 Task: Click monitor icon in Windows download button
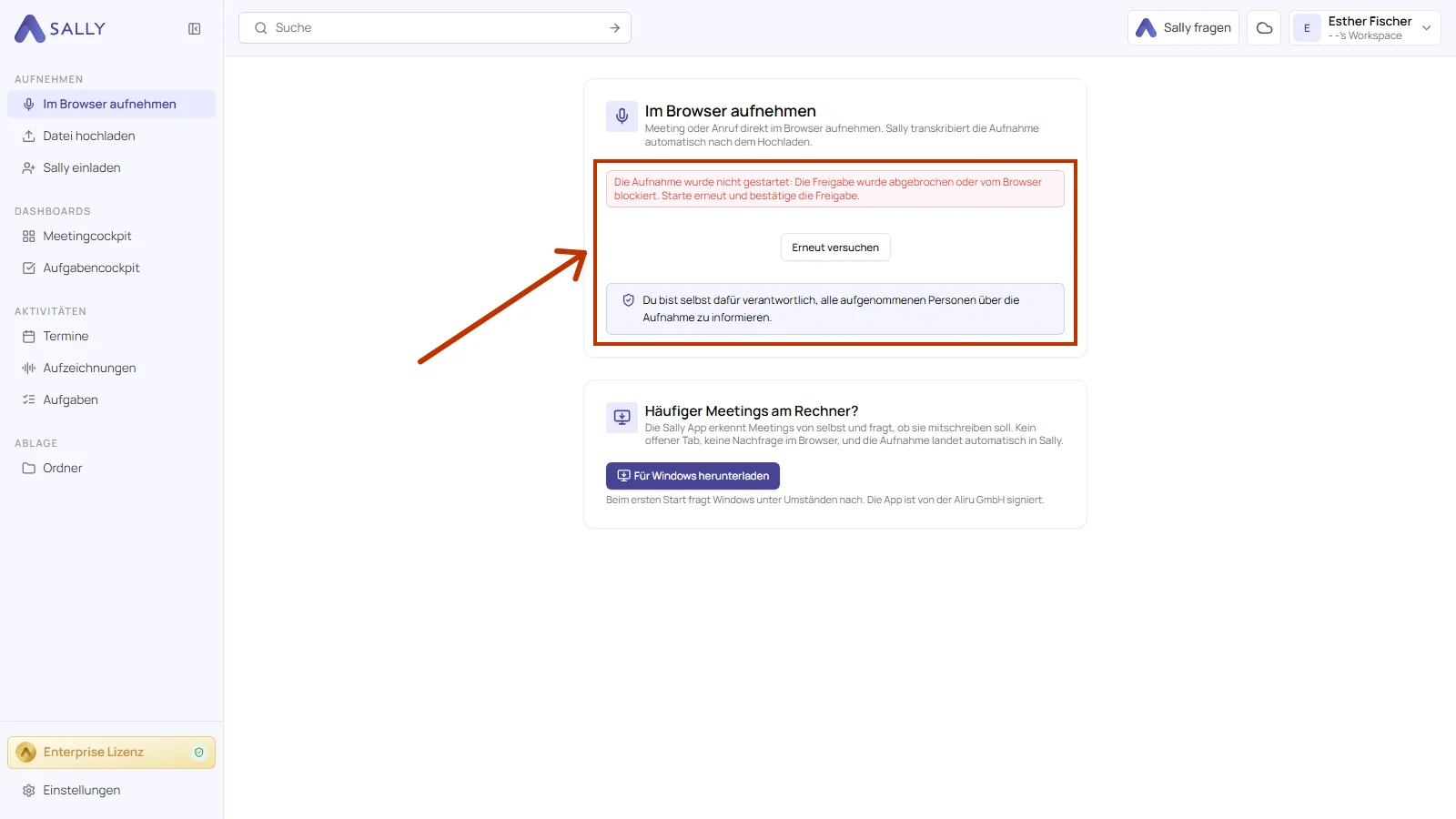coord(624,476)
